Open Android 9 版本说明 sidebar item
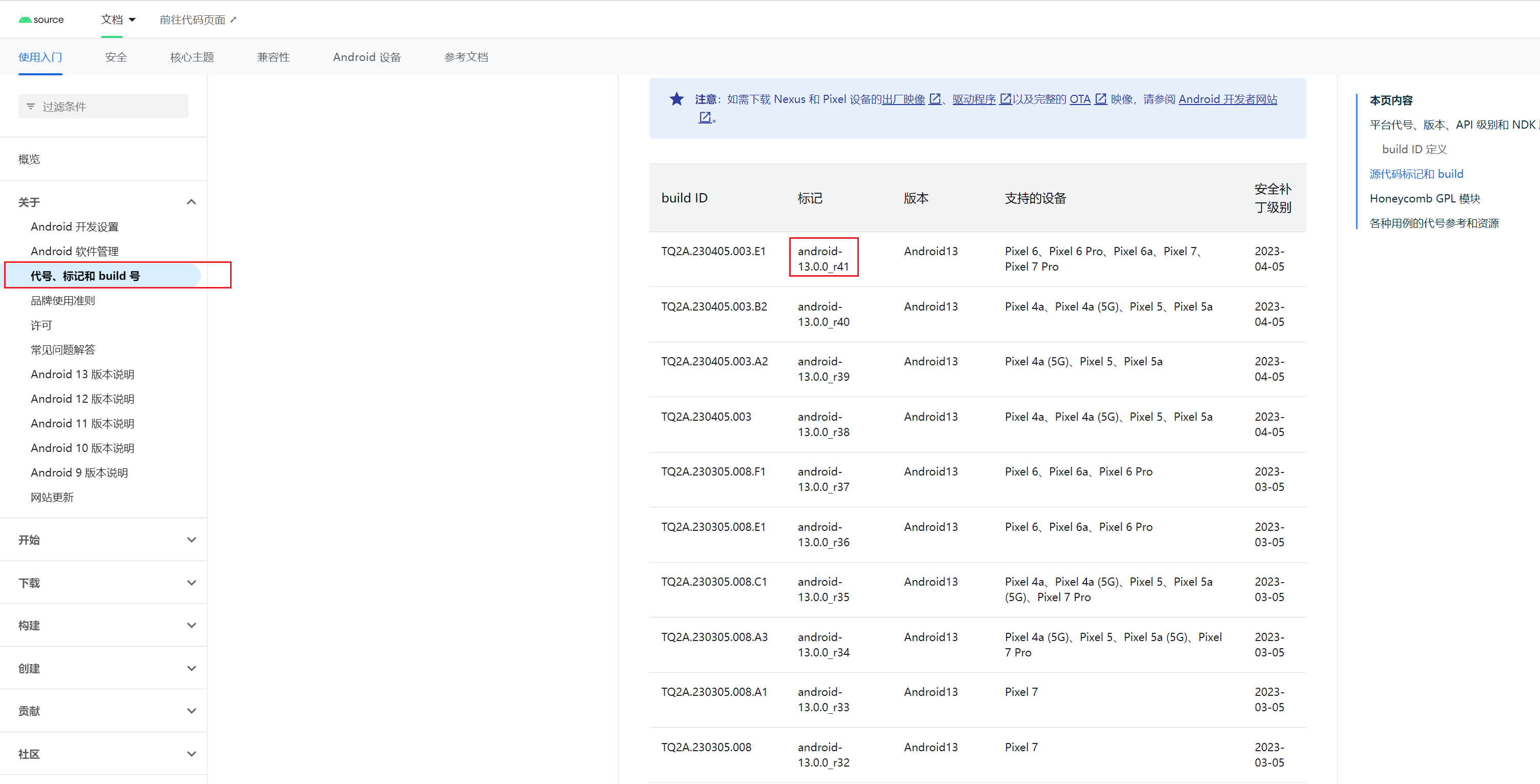This screenshot has width=1540, height=784. [79, 472]
